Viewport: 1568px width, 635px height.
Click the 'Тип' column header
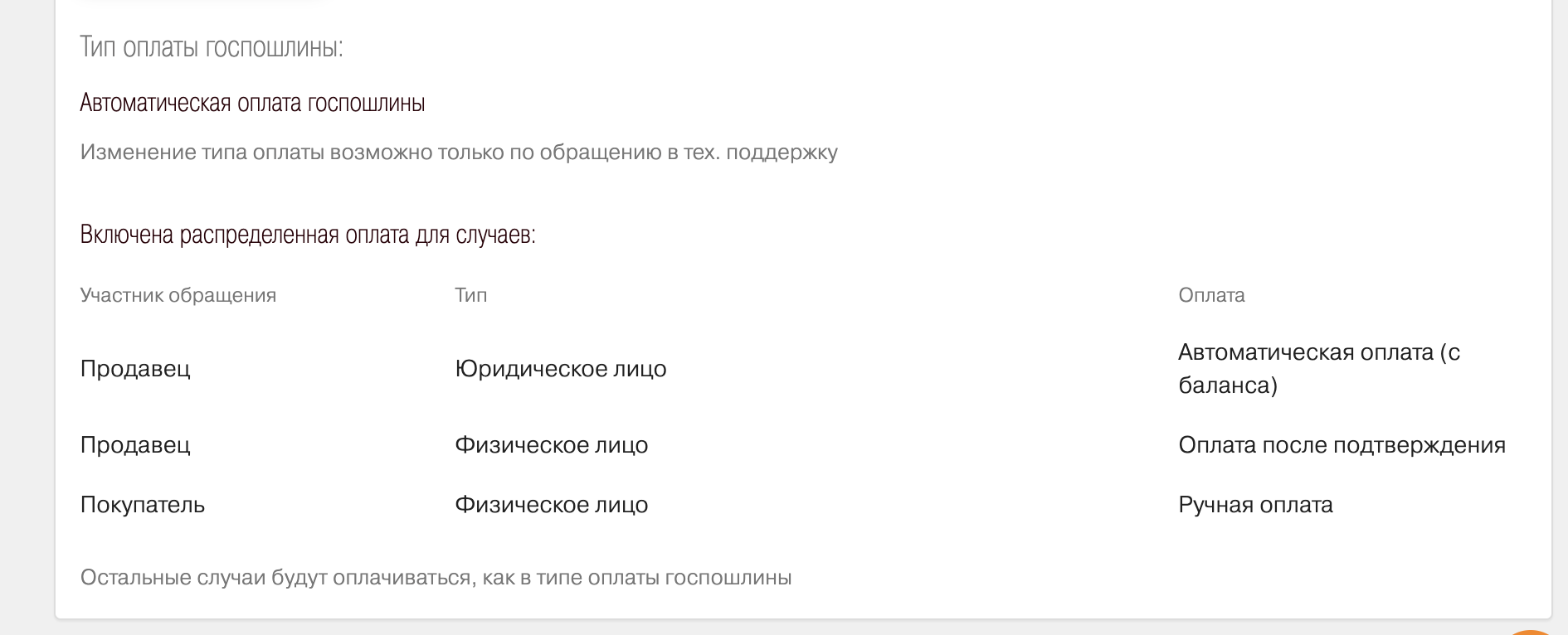point(470,295)
